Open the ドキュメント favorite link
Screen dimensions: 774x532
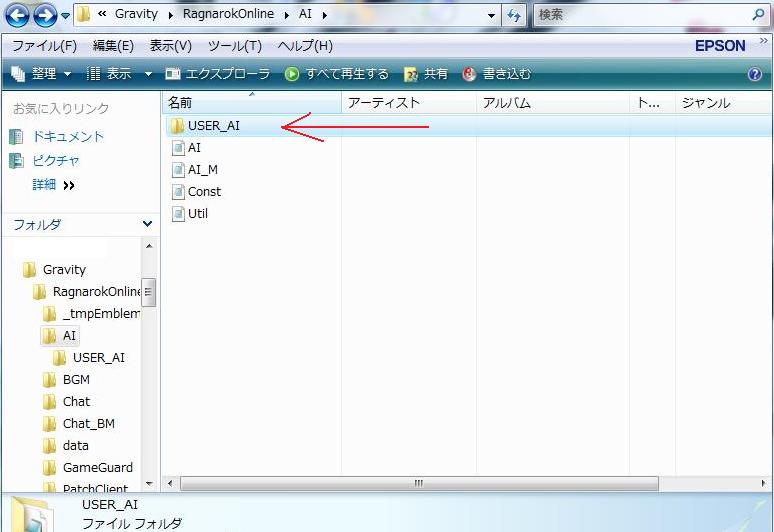[57, 136]
